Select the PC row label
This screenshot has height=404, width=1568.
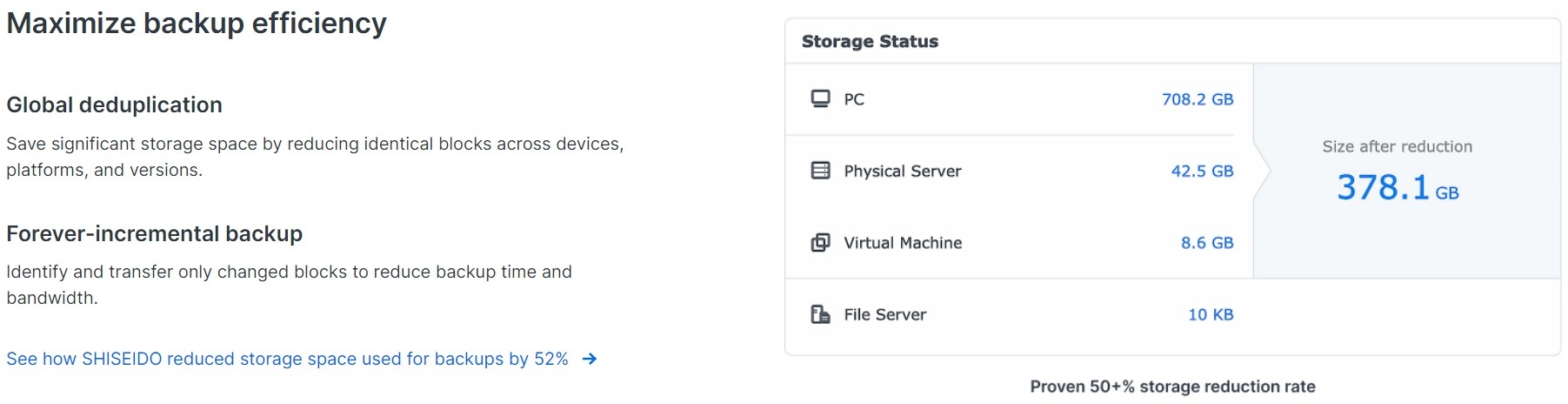point(854,99)
